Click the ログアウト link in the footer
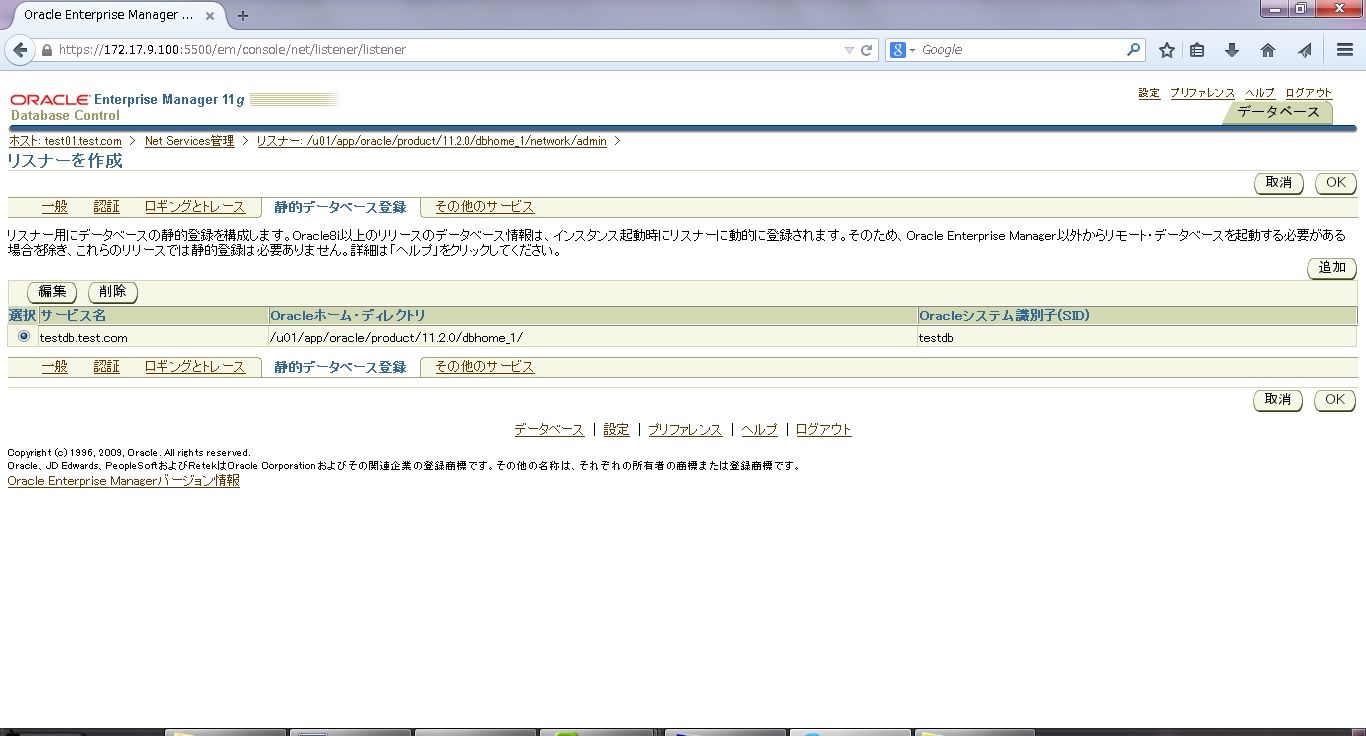The image size is (1366, 736). coord(824,429)
